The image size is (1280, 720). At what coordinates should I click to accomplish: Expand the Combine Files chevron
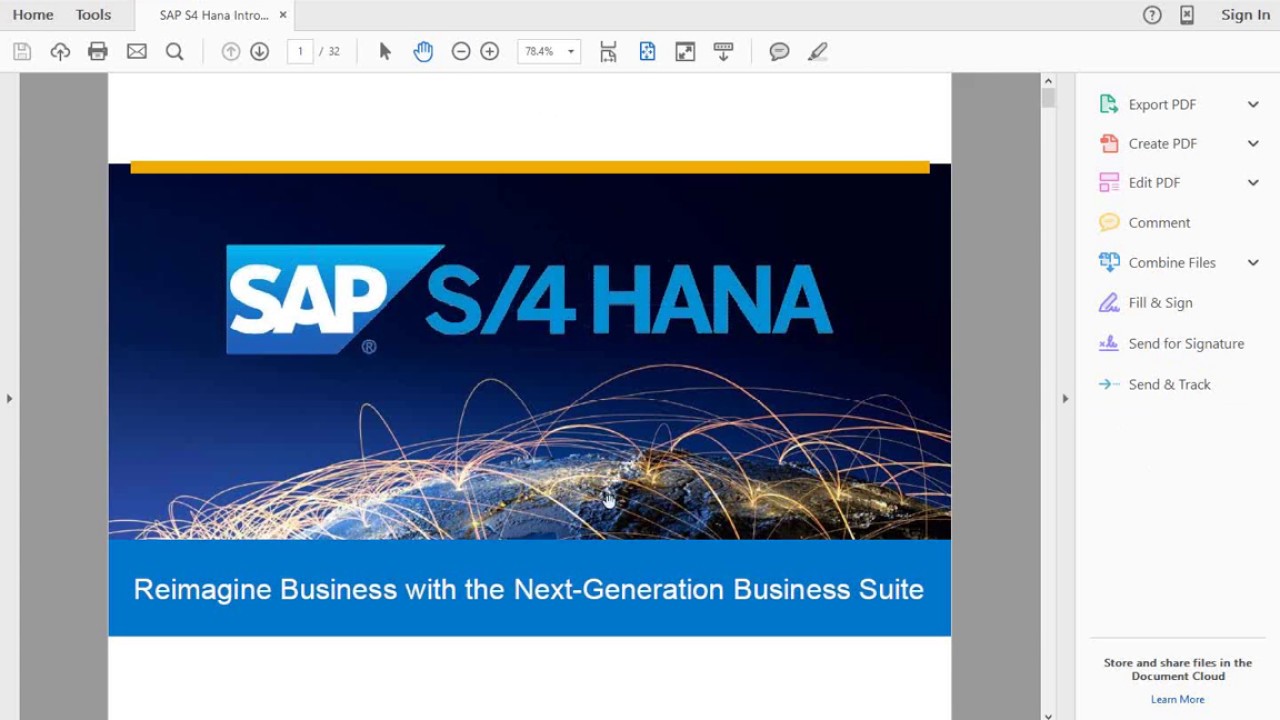(1253, 262)
